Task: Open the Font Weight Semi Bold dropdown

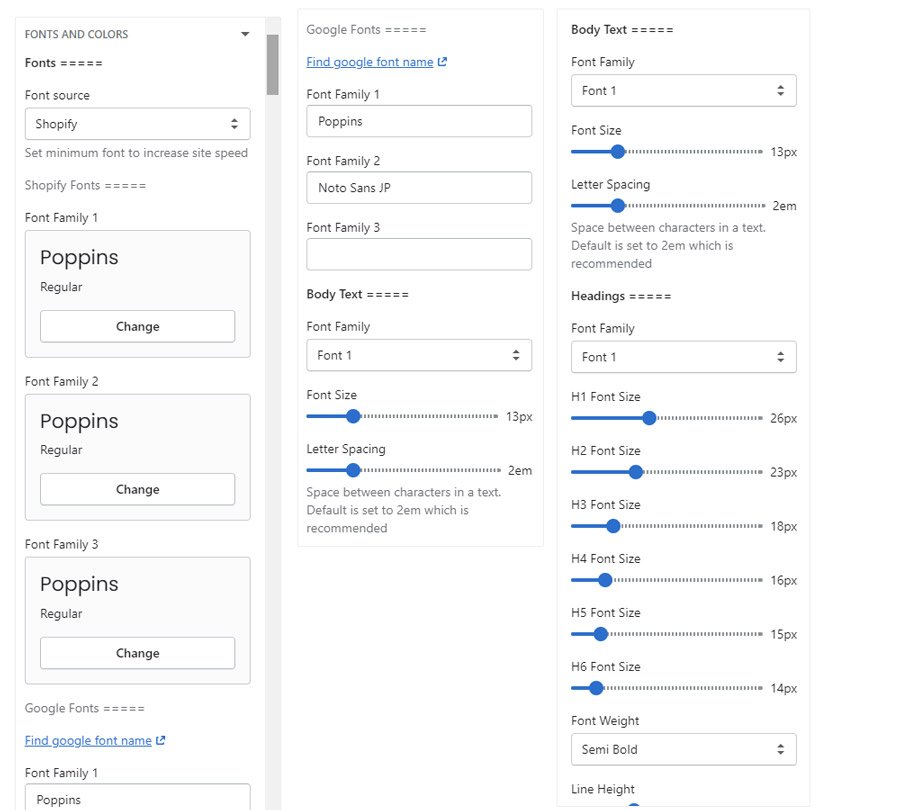Action: pos(683,749)
